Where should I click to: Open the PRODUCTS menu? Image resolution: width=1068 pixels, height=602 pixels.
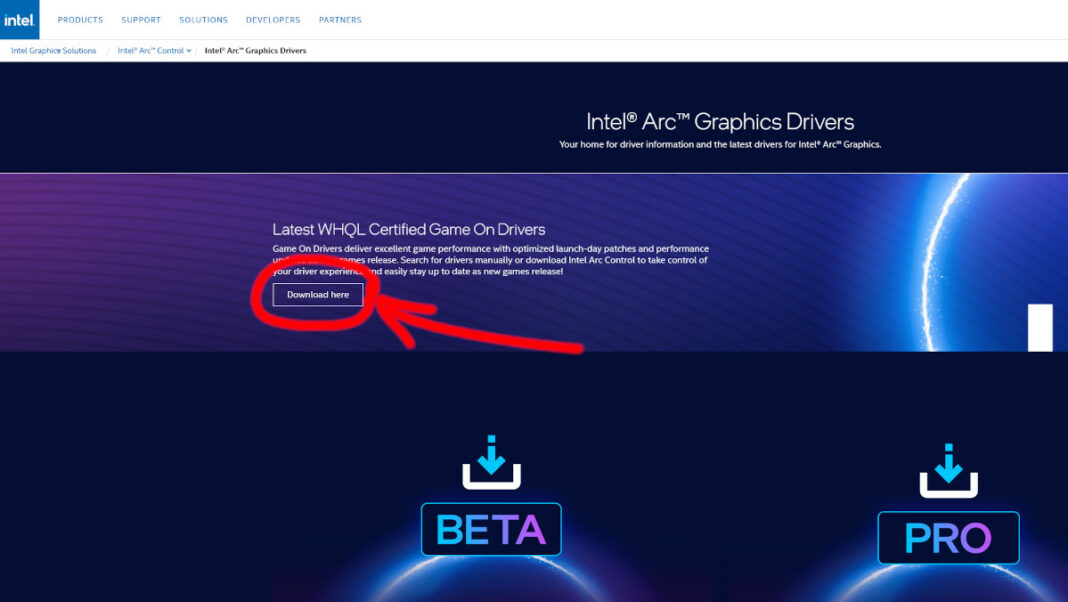[x=80, y=19]
